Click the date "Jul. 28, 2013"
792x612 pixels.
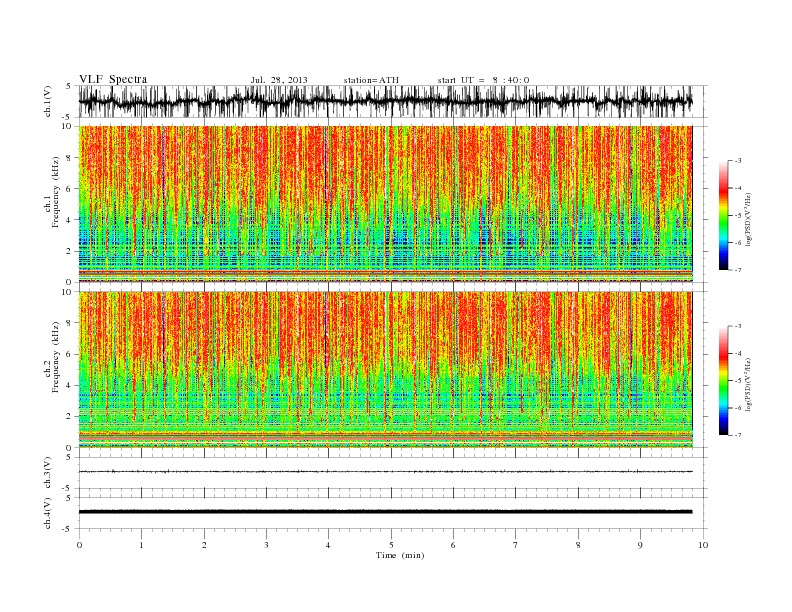click(x=279, y=80)
